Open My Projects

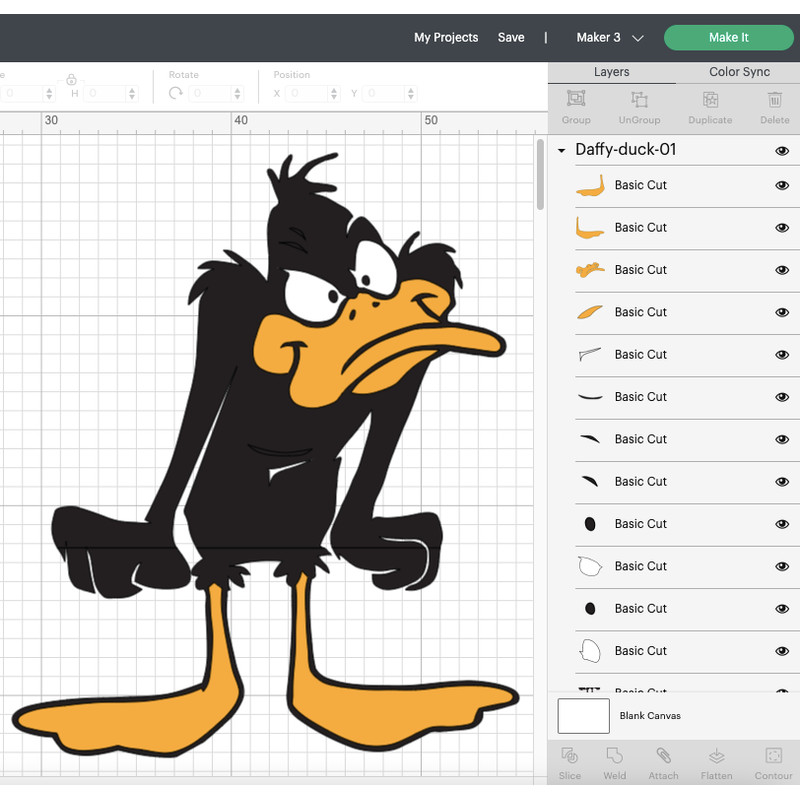point(446,37)
